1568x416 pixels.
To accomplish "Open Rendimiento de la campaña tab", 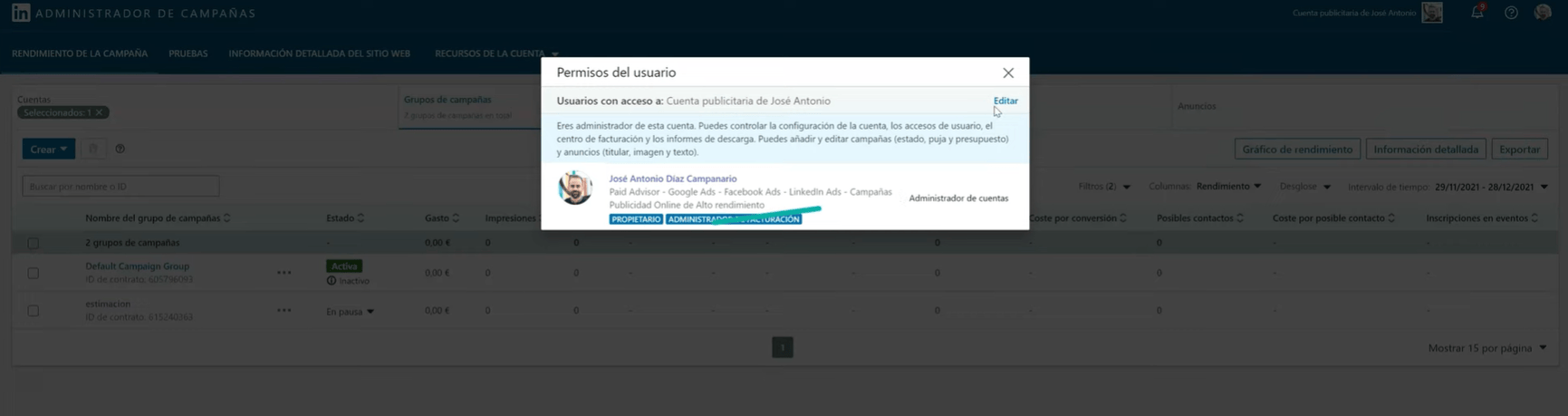I will coord(80,53).
